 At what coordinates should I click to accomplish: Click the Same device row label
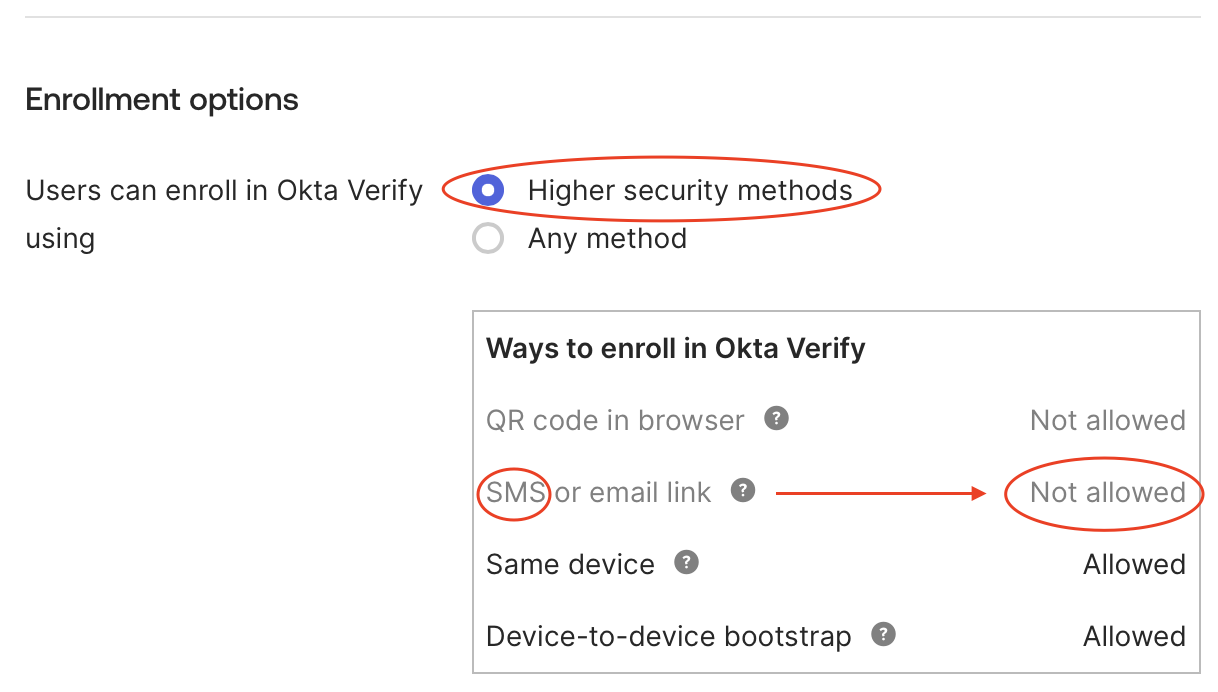click(570, 565)
